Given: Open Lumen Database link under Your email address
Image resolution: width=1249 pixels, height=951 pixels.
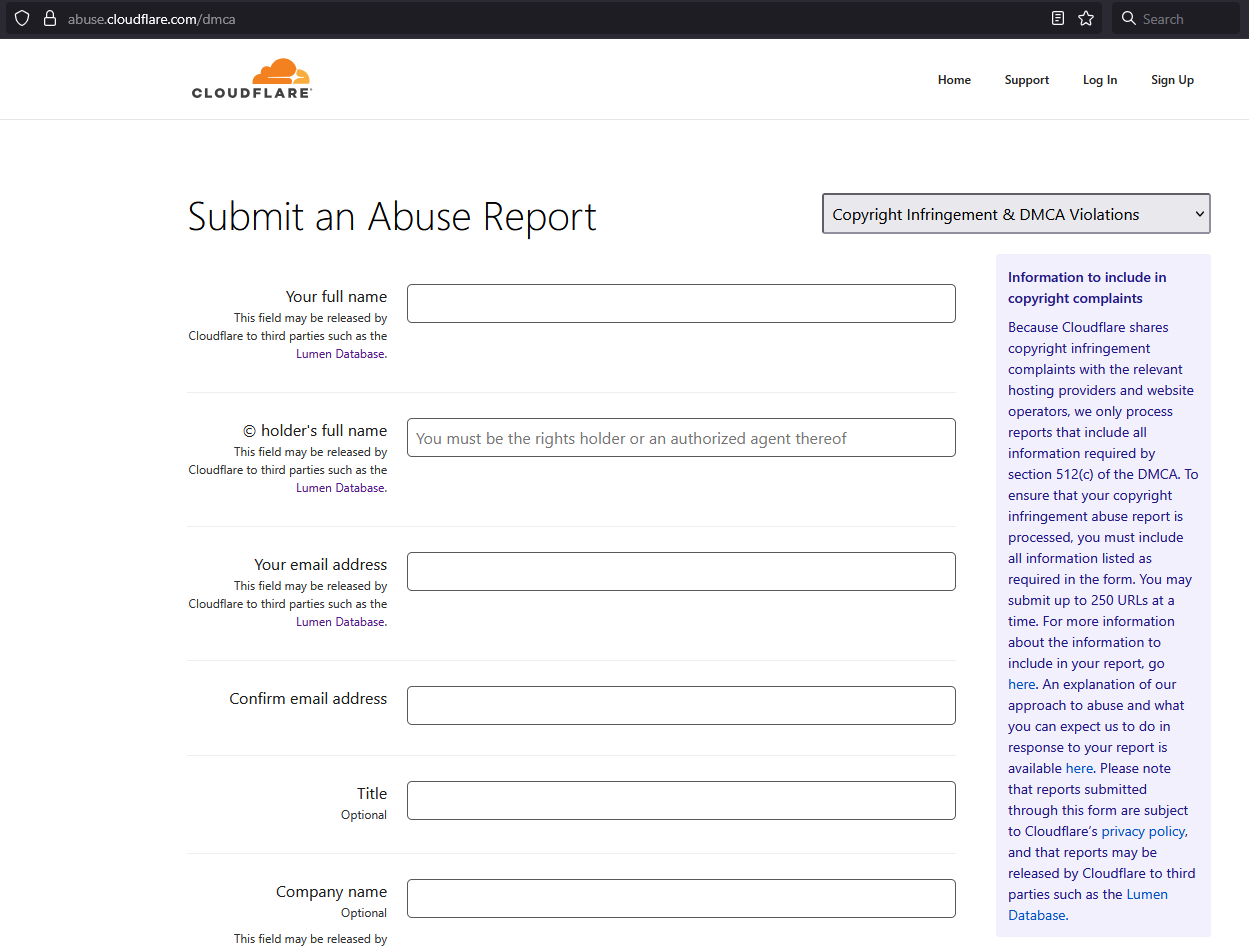Looking at the screenshot, I should 340,622.
